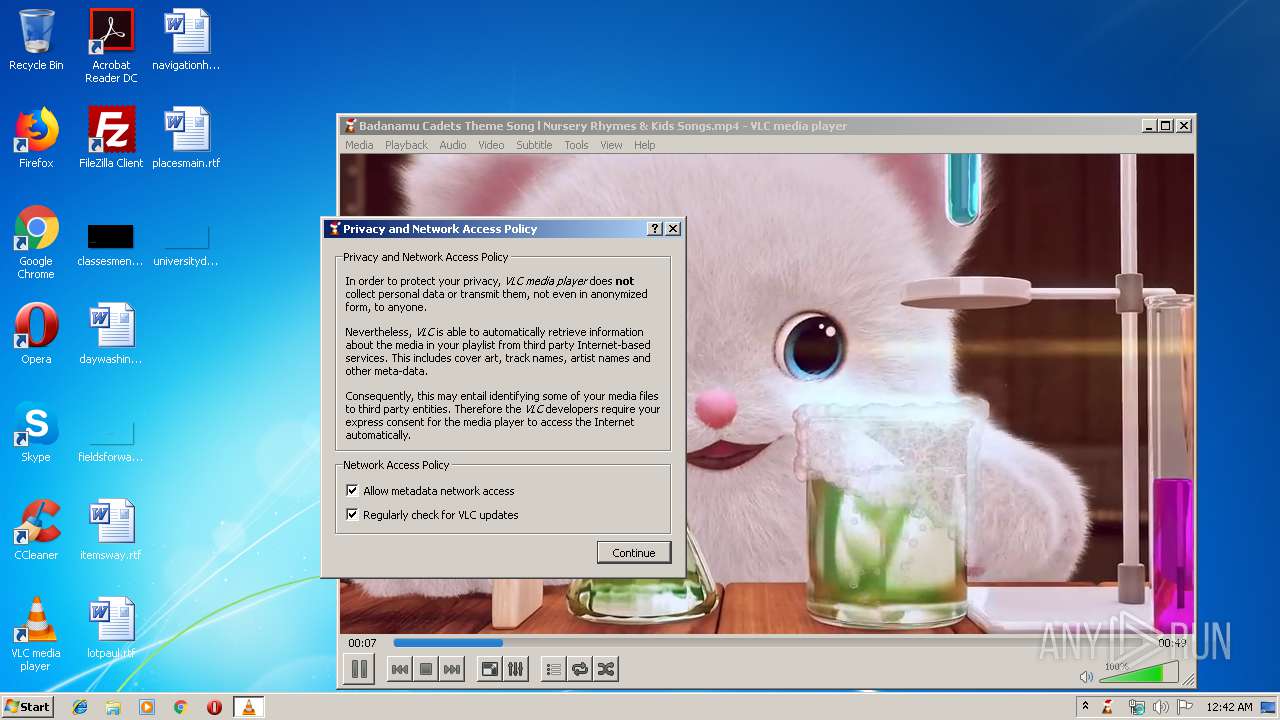This screenshot has height=720, width=1280.
Task: Open the Tools menu
Action: click(x=576, y=145)
